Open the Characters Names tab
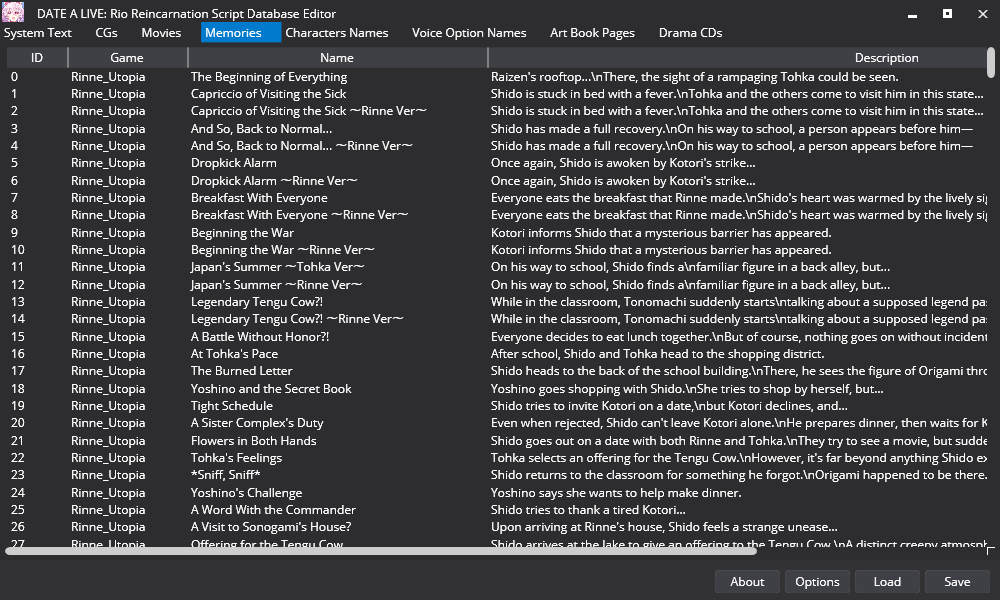This screenshot has width=1000, height=600. point(337,33)
